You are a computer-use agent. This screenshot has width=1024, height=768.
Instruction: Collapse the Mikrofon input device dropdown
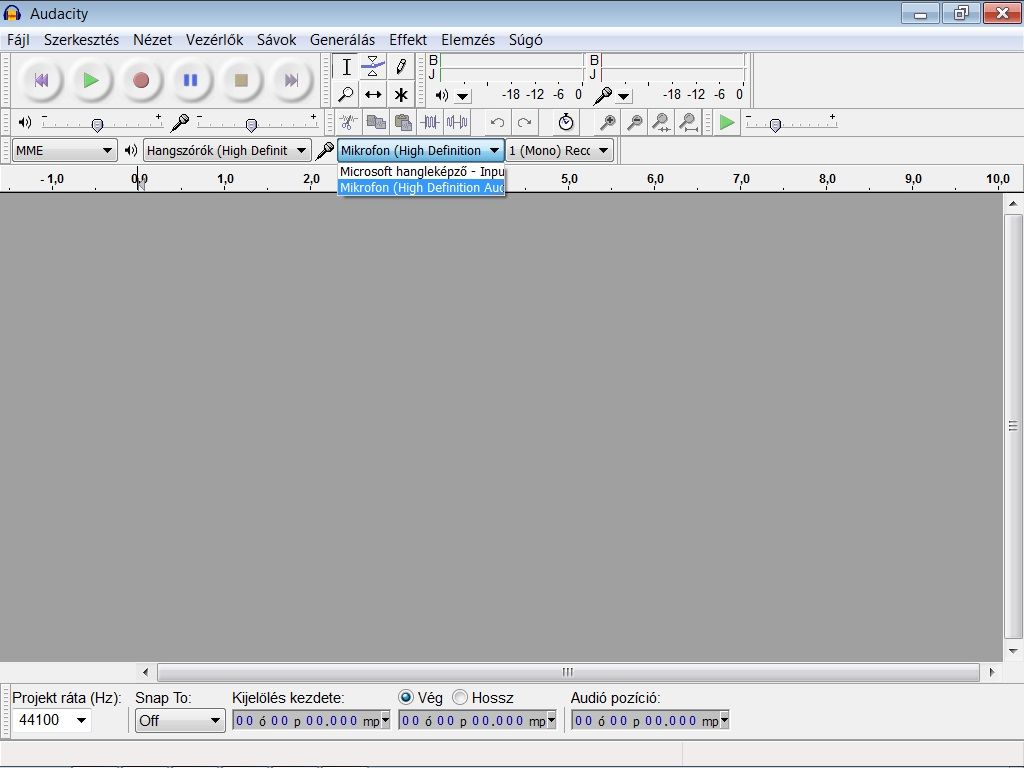[421, 150]
